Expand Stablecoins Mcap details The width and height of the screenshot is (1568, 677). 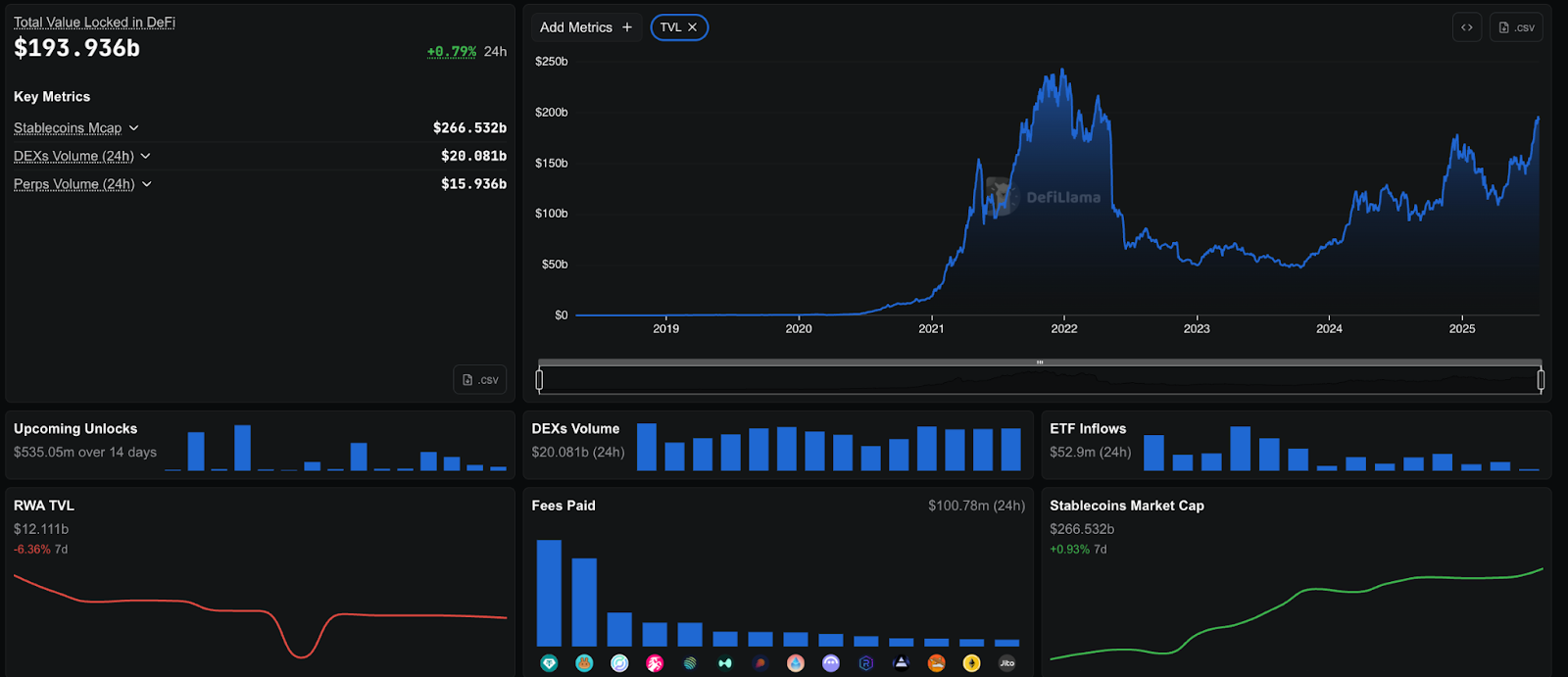pyautogui.click(x=133, y=128)
